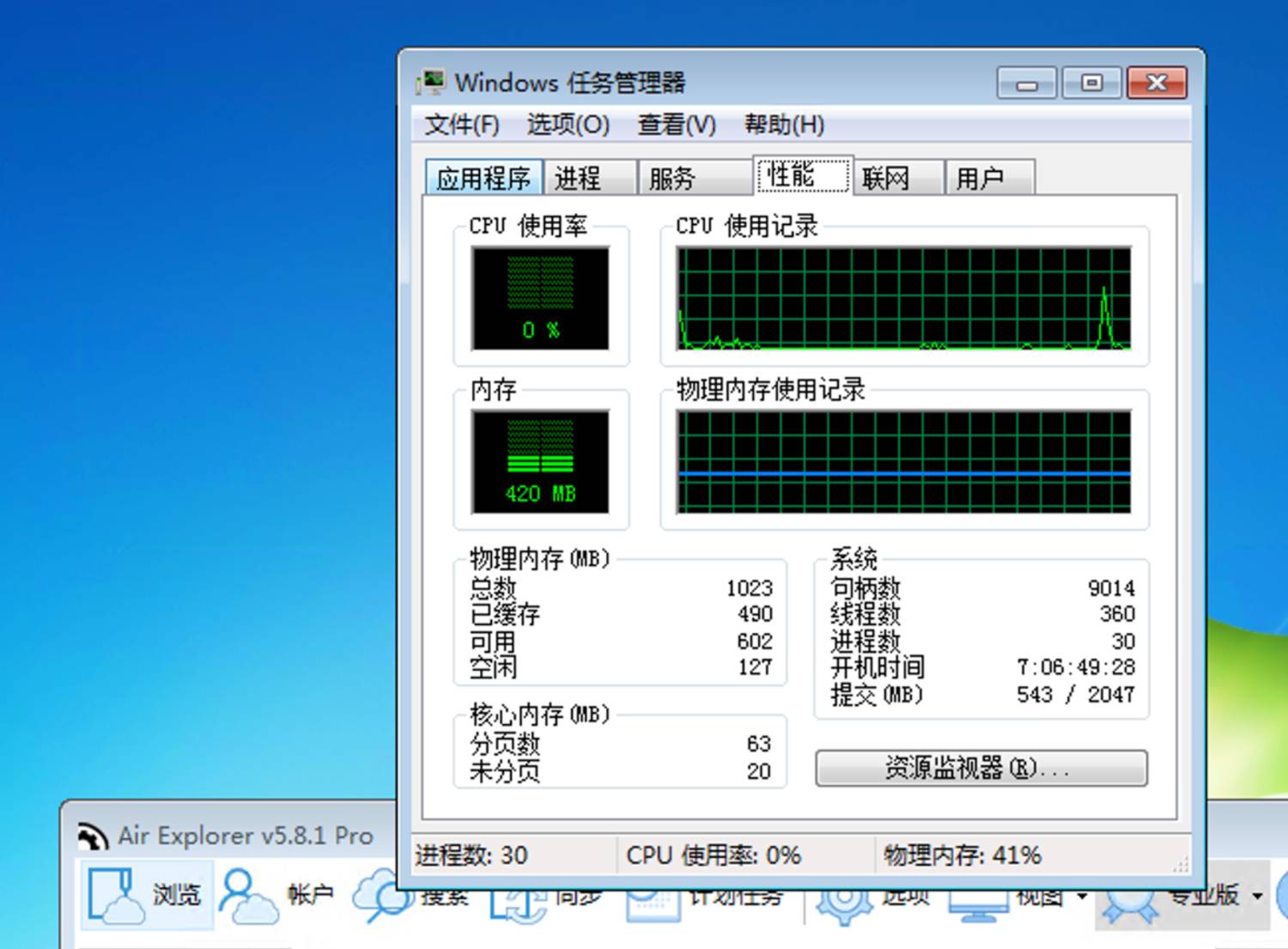Switch to the 应用程序 tab

484,179
